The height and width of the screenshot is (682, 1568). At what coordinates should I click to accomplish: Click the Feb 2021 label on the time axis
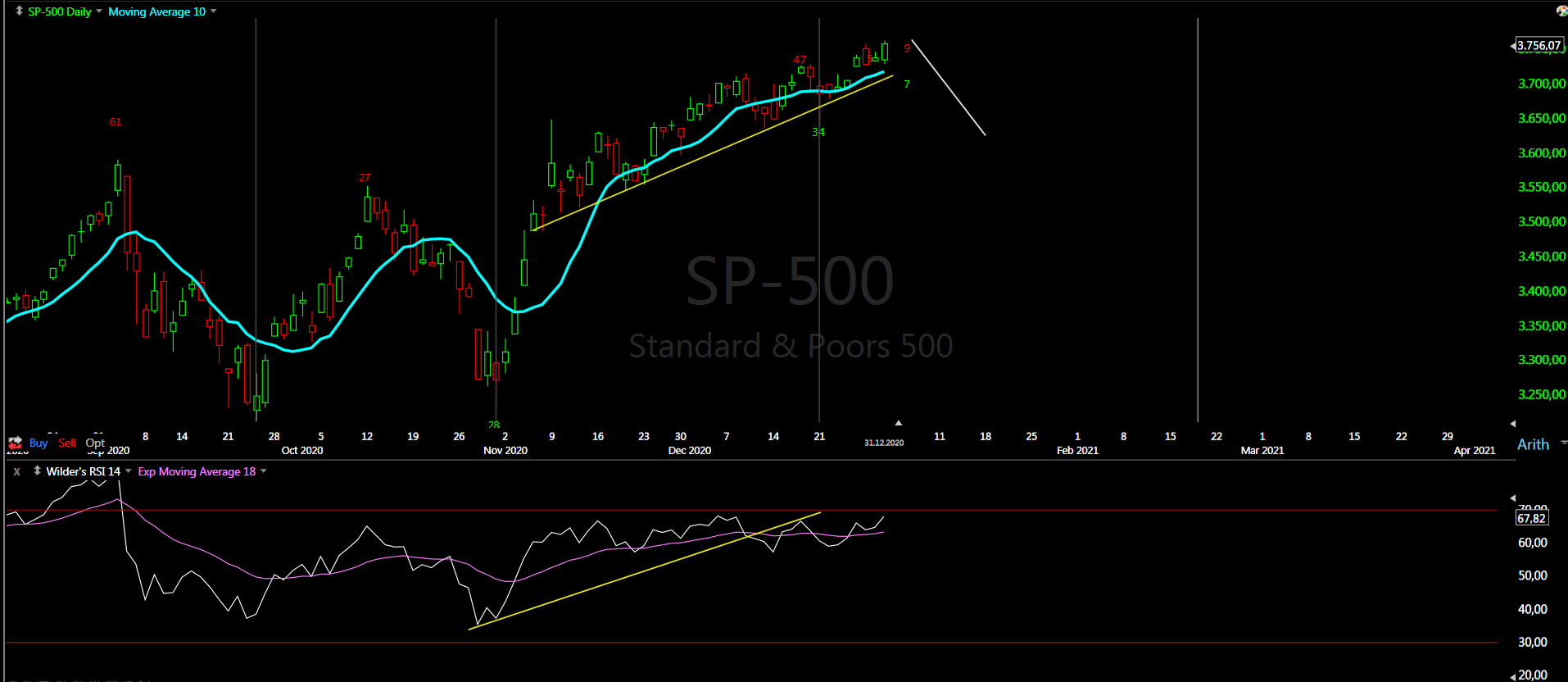1077,450
